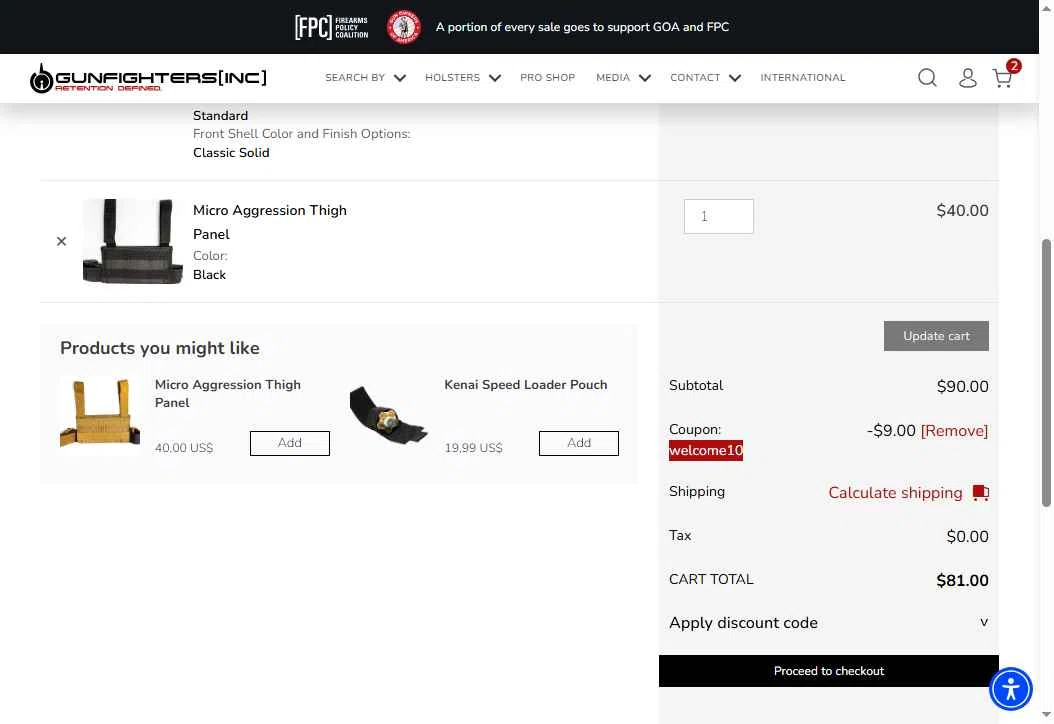Viewport: 1054px width, 724px height.
Task: Add the Kenai Speed Loader Pouch
Action: 579,443
